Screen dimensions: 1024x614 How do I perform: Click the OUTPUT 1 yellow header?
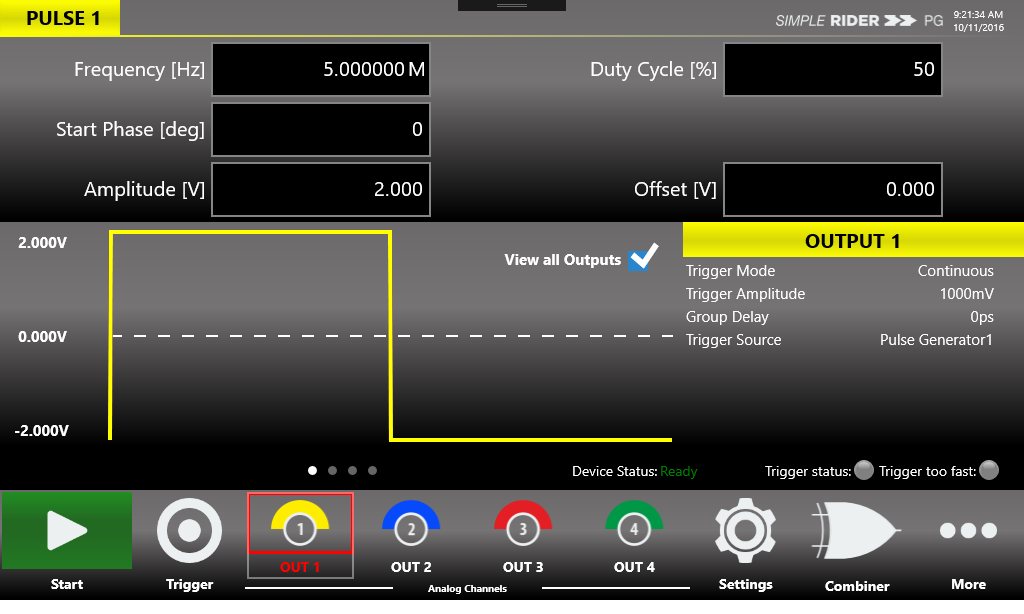852,241
